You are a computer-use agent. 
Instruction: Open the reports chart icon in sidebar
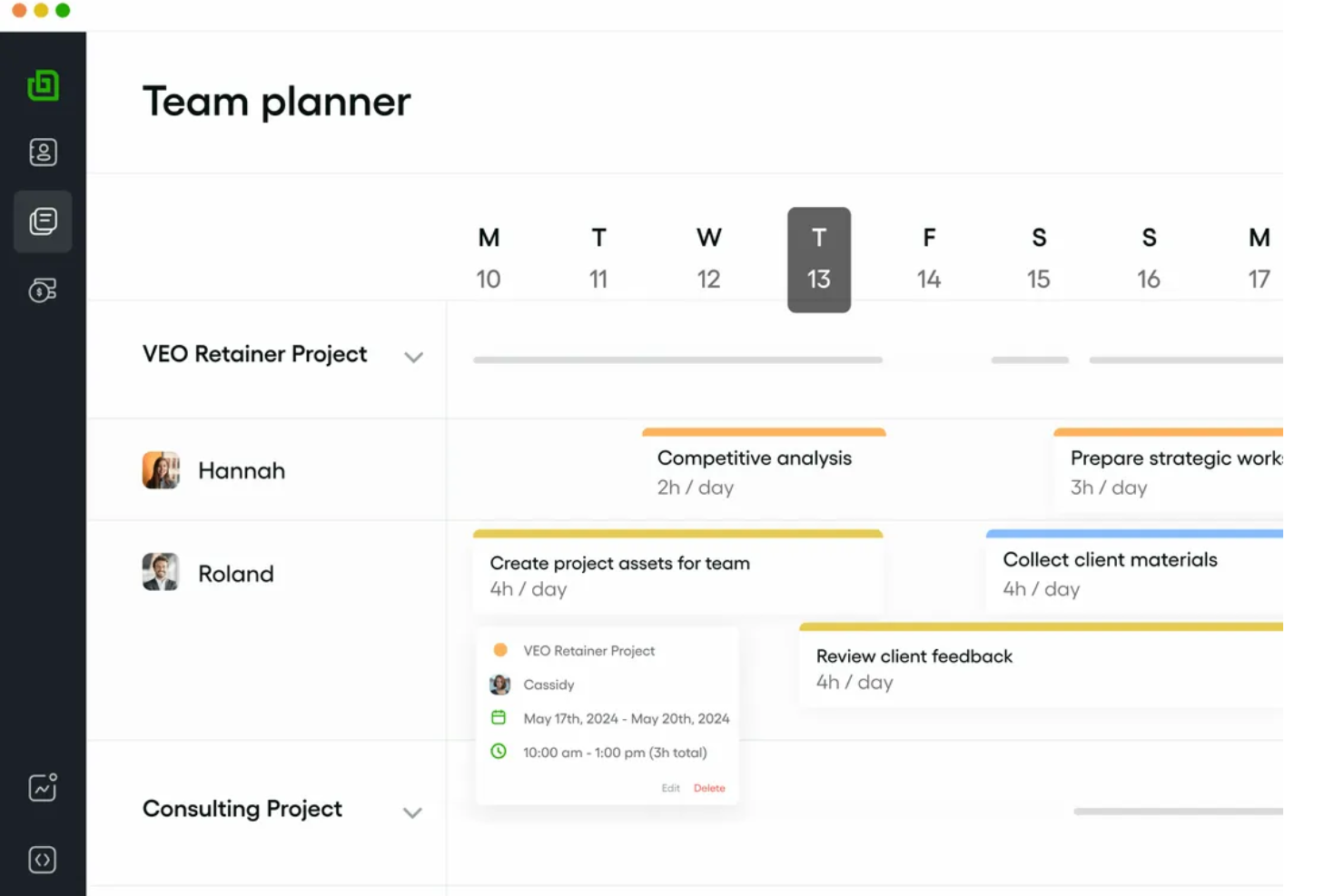pos(43,787)
